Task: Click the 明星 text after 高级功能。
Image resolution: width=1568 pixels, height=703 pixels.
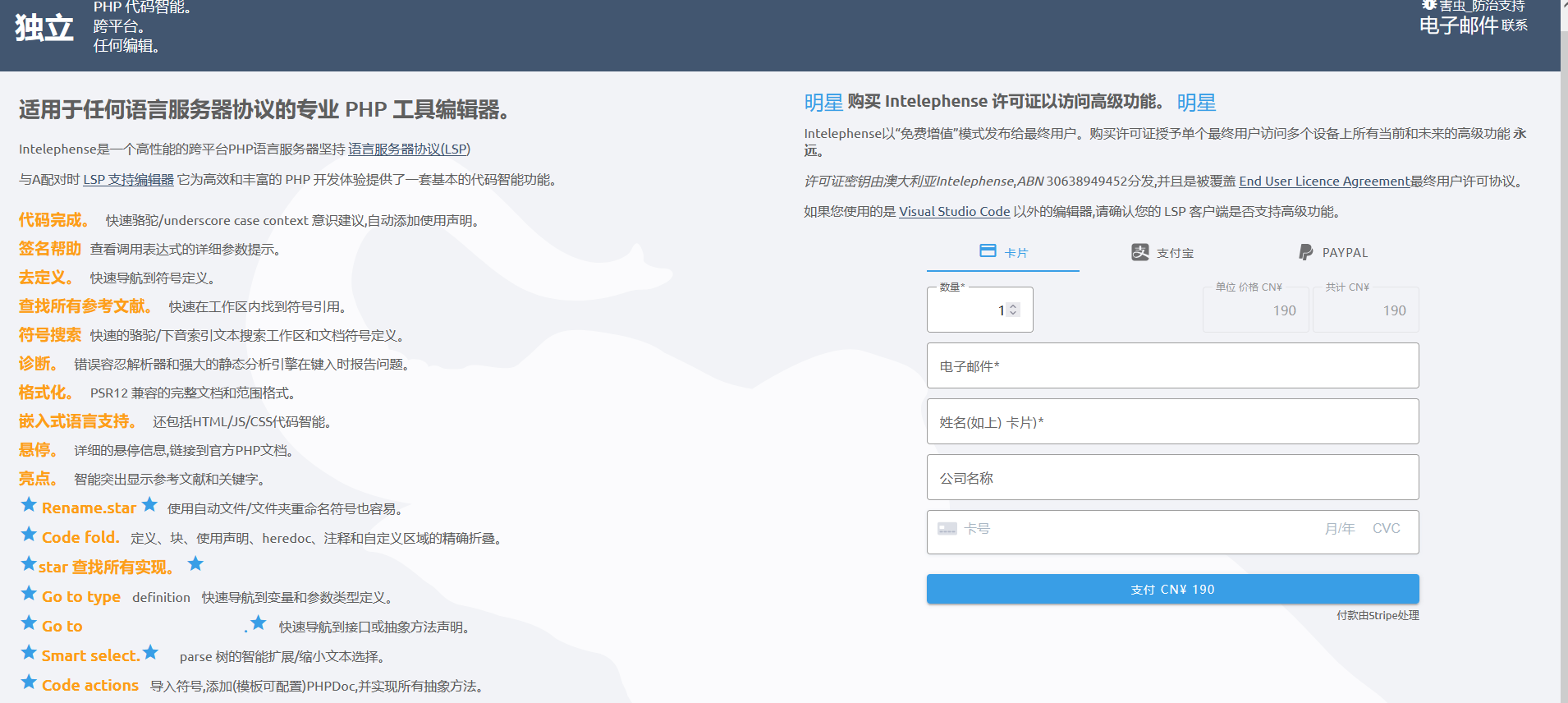Action: pos(1196,103)
